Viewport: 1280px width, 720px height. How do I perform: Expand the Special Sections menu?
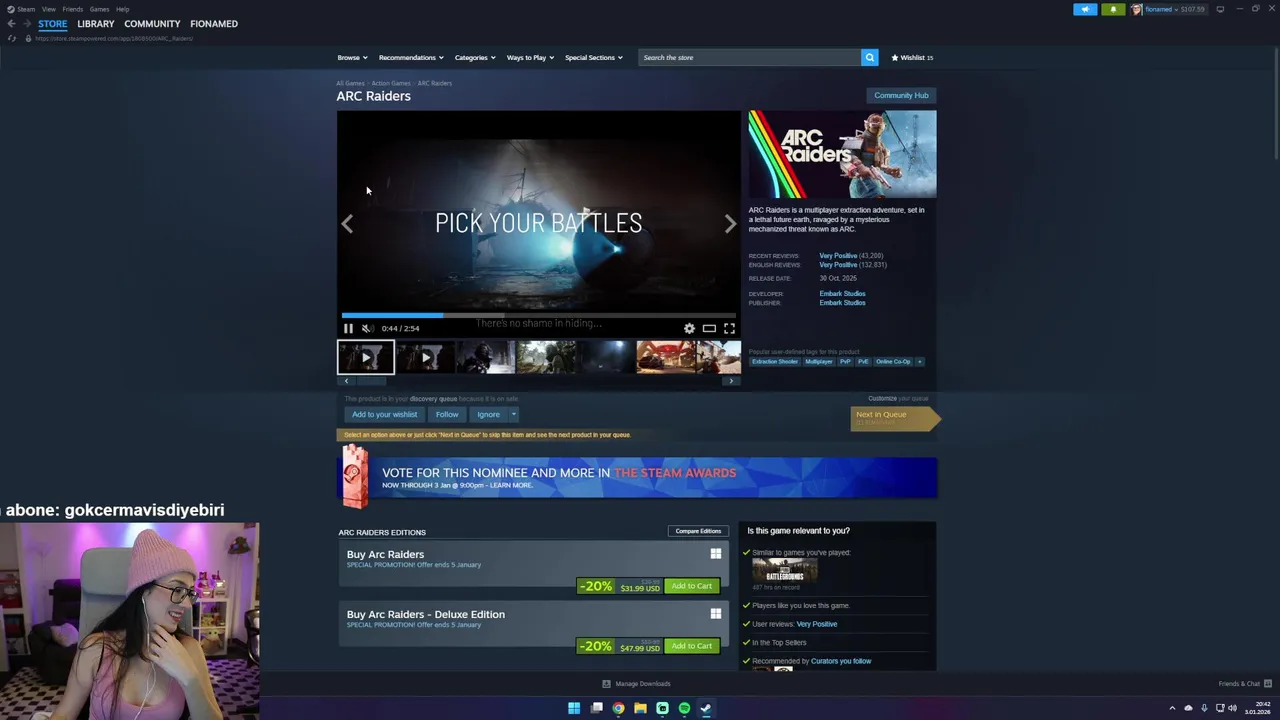click(x=594, y=57)
